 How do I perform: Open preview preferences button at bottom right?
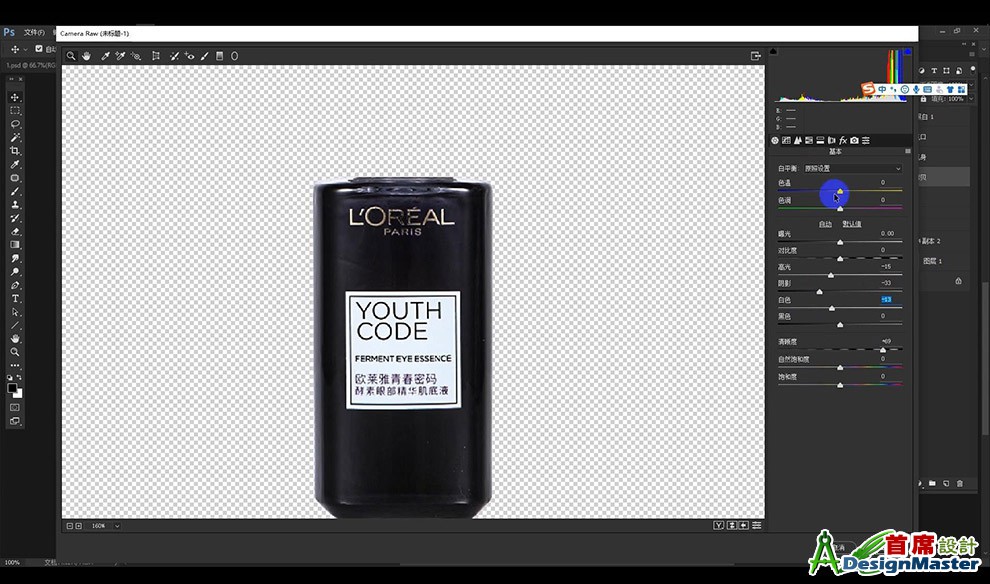[x=756, y=525]
